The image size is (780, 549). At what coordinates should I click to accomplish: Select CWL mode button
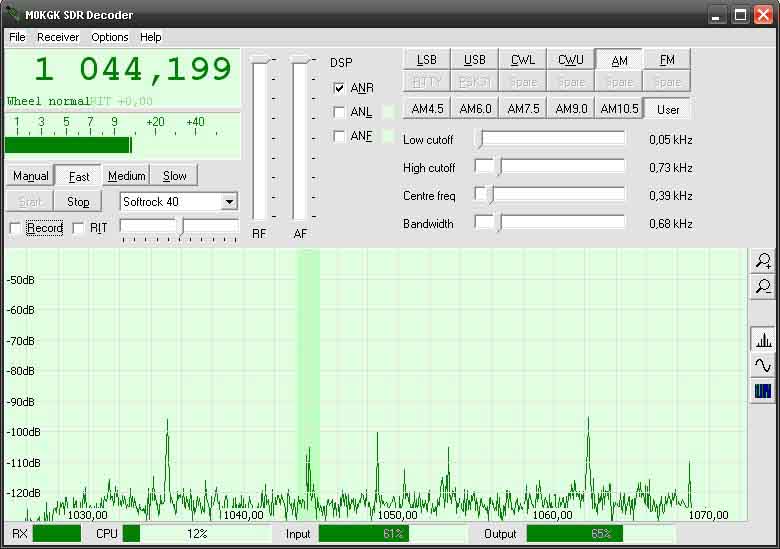pyautogui.click(x=522, y=60)
